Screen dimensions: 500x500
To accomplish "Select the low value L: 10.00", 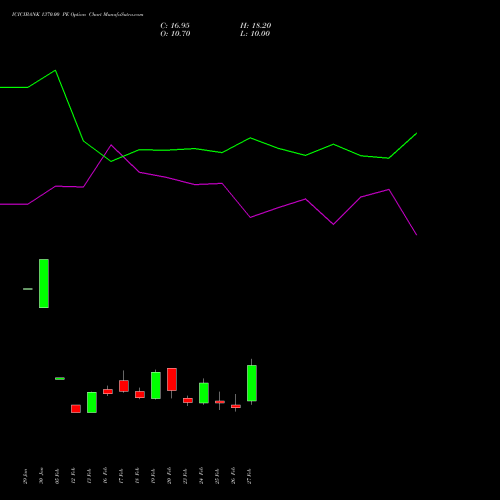I will click(255, 34).
